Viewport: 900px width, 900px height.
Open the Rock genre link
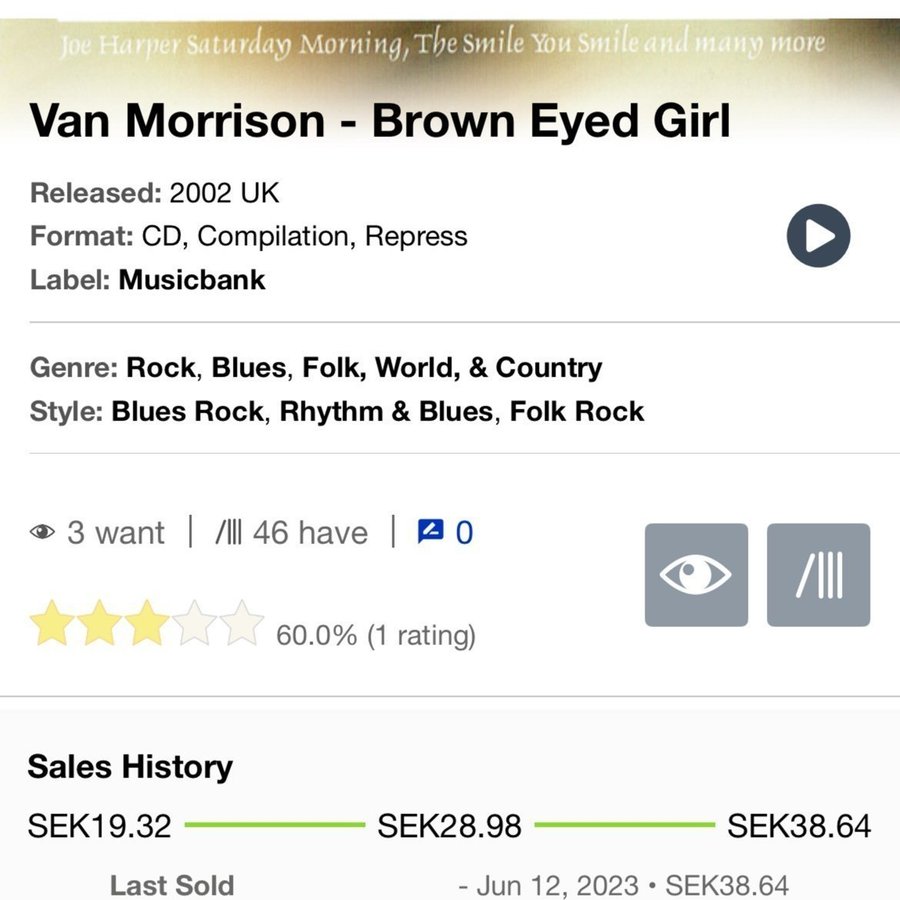[161, 367]
